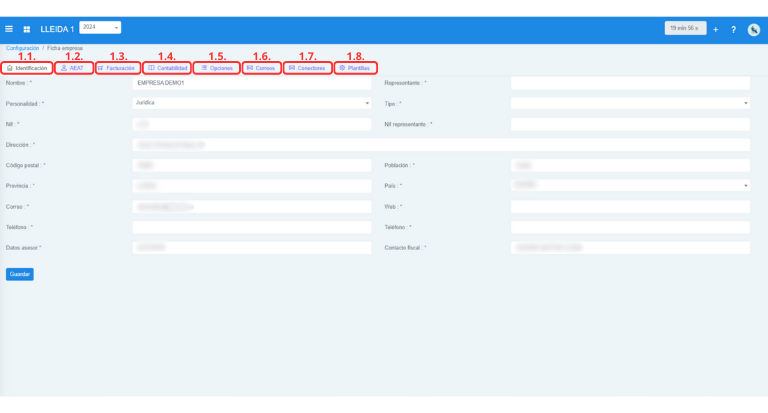Open the País dropdown
Viewport: 768px width, 413px height.
(x=630, y=185)
